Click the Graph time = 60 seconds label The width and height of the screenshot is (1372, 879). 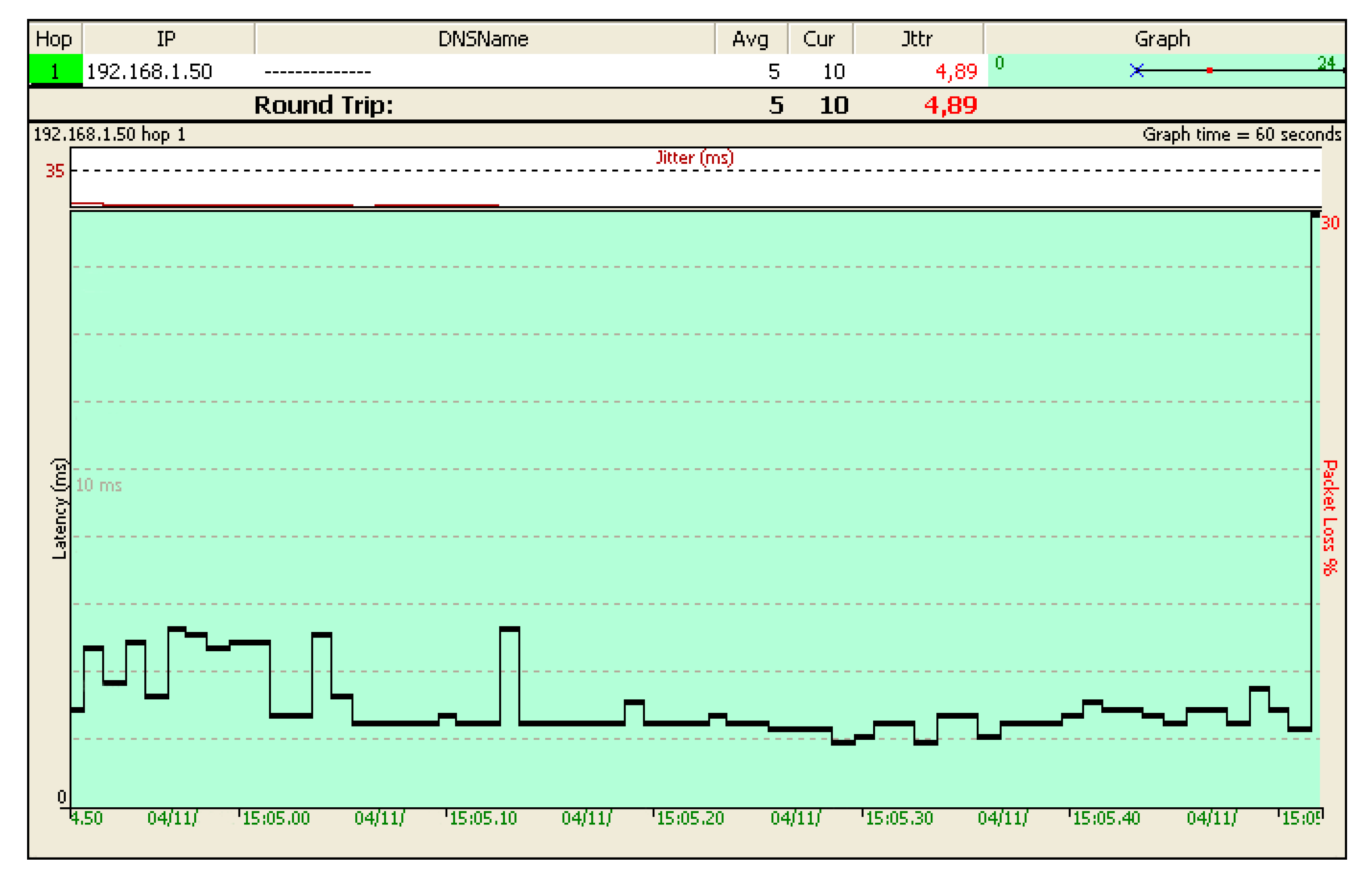click(x=1241, y=134)
